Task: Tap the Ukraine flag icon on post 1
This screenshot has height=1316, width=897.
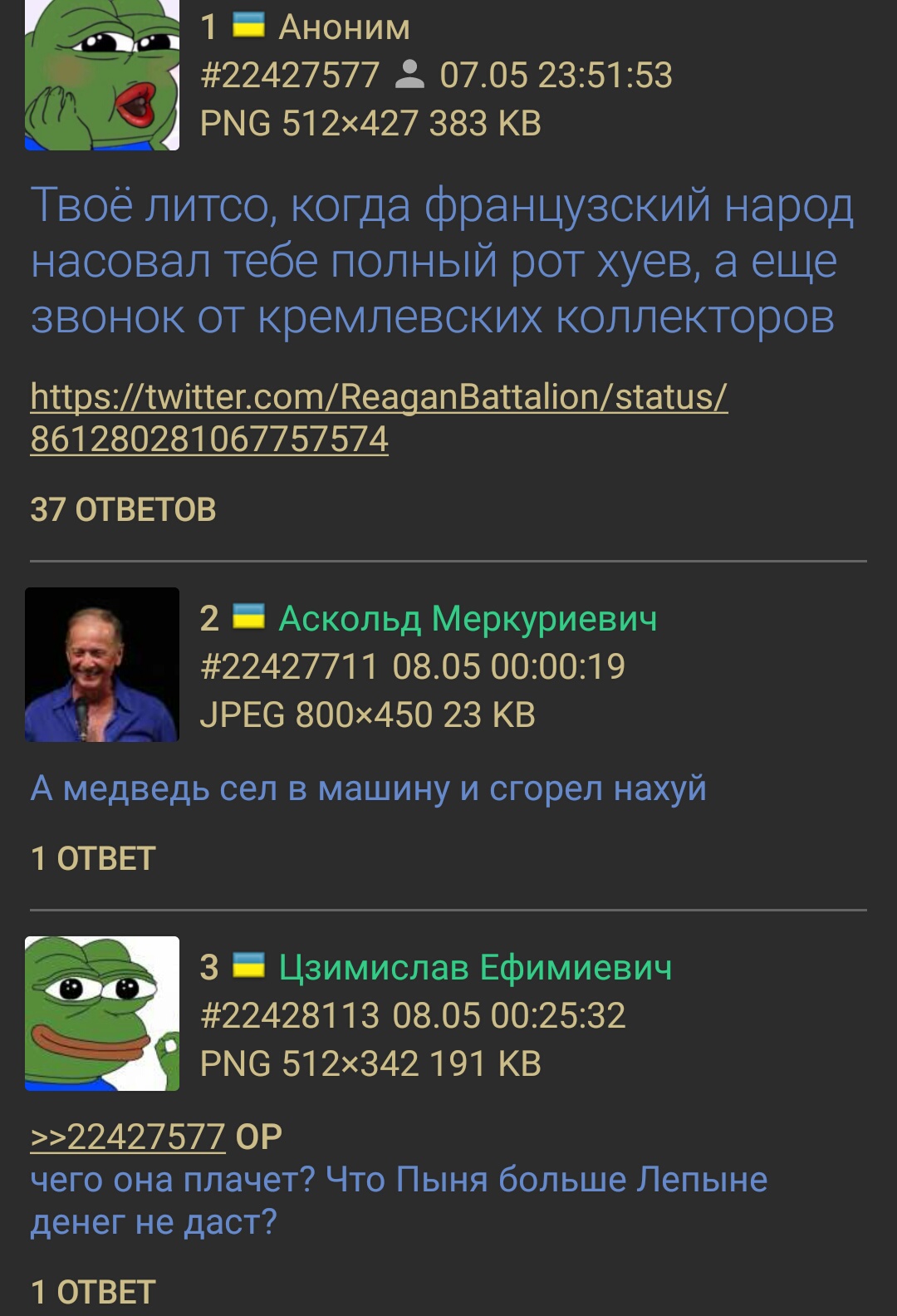Action: (x=248, y=26)
